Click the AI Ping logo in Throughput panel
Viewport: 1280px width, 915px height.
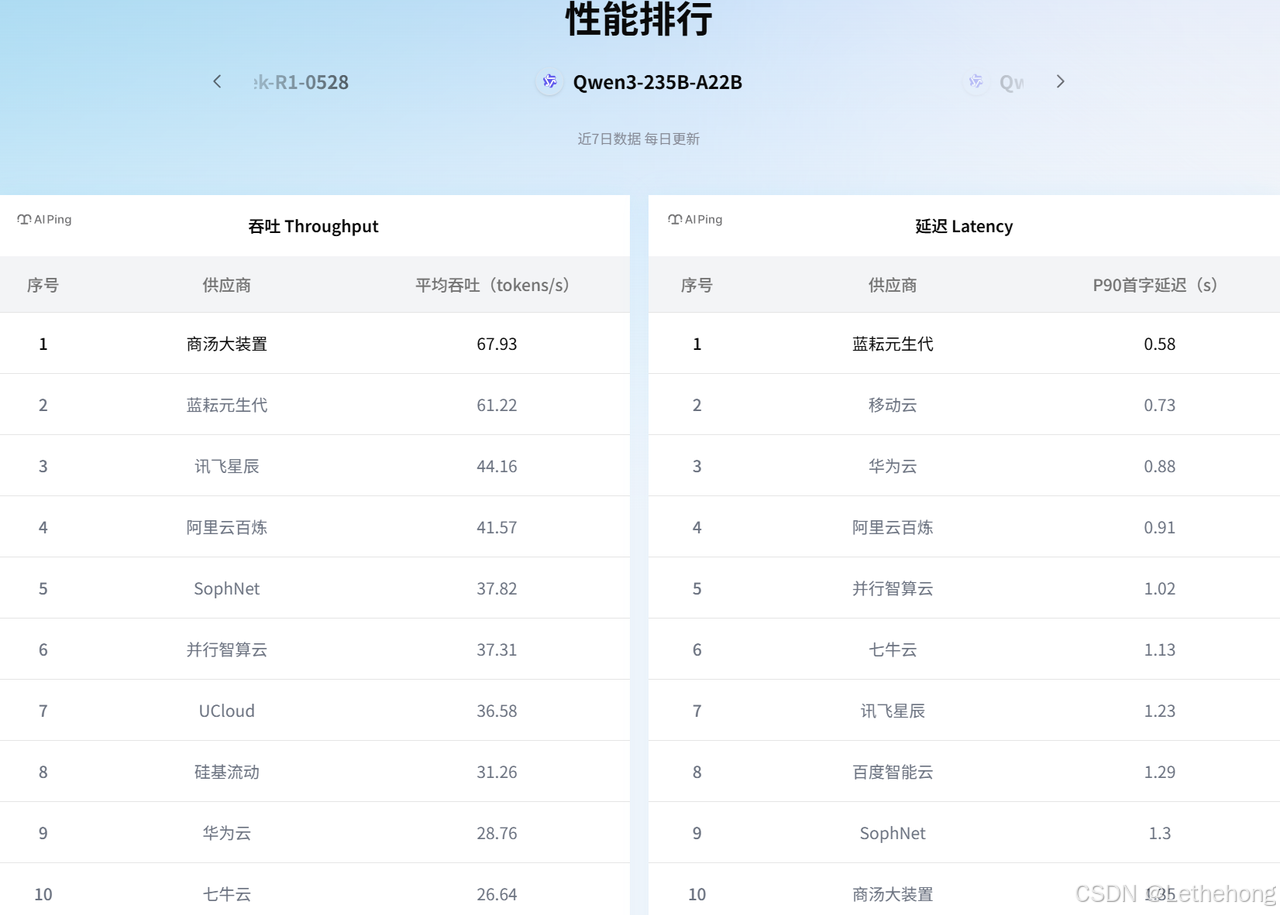coord(45,219)
